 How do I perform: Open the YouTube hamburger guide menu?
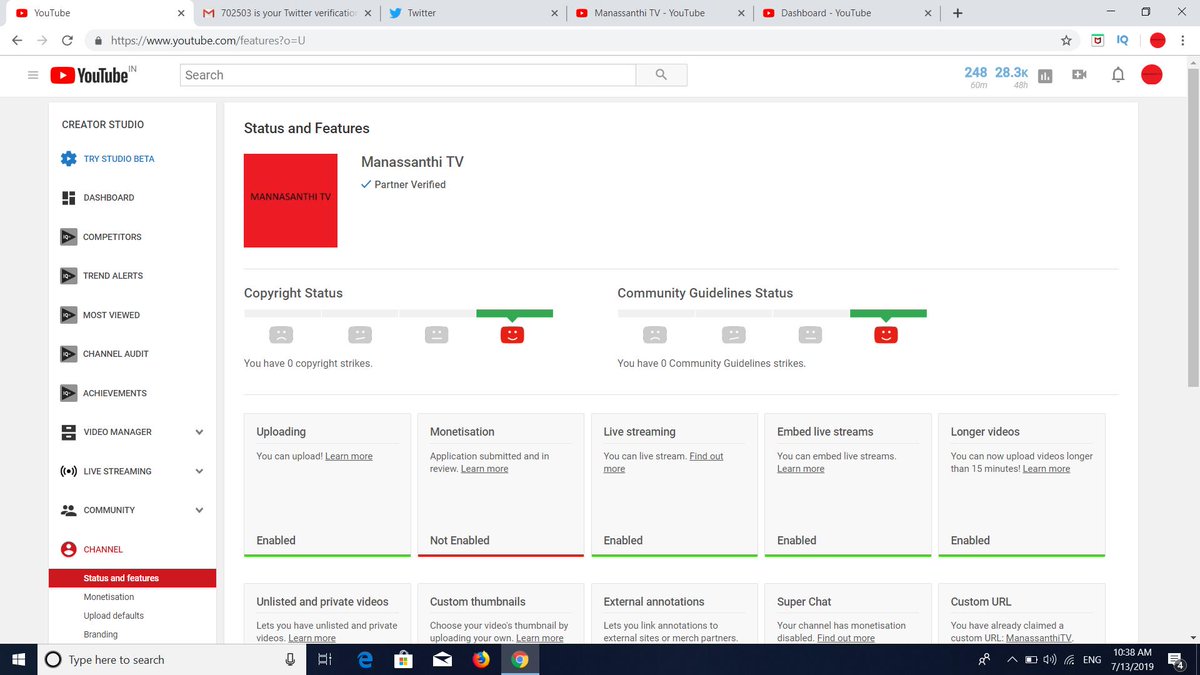point(33,75)
